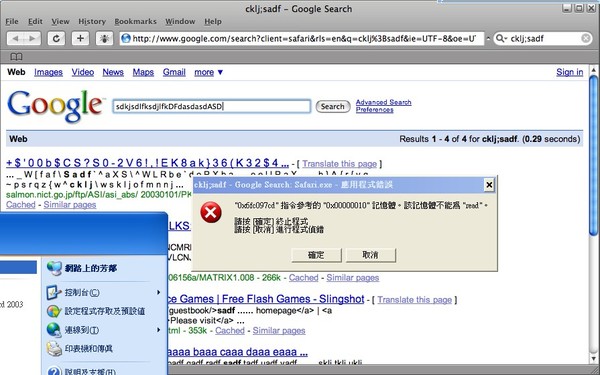Click Cached next to MATRIX1.008 - 266k

pos(303,278)
